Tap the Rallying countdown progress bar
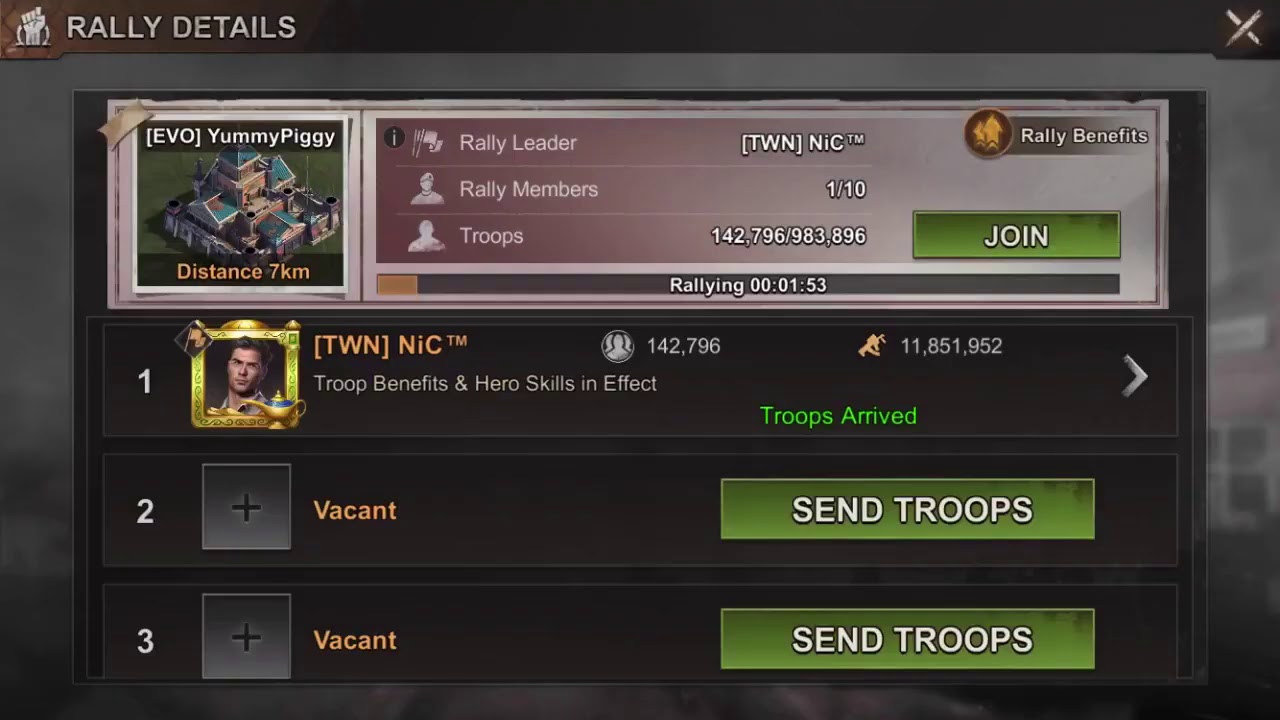The width and height of the screenshot is (1280, 720). pos(748,285)
